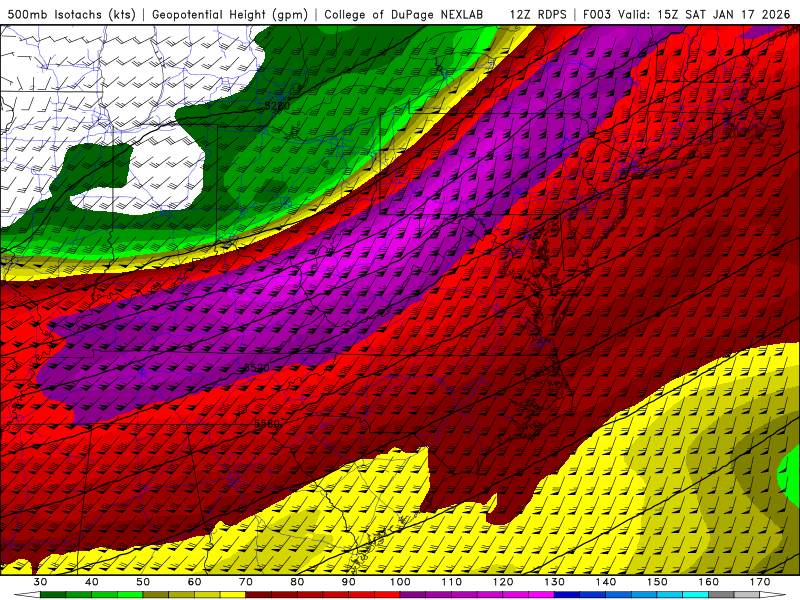Click the 30 value on the color scale
This screenshot has width=800, height=600.
(40, 582)
